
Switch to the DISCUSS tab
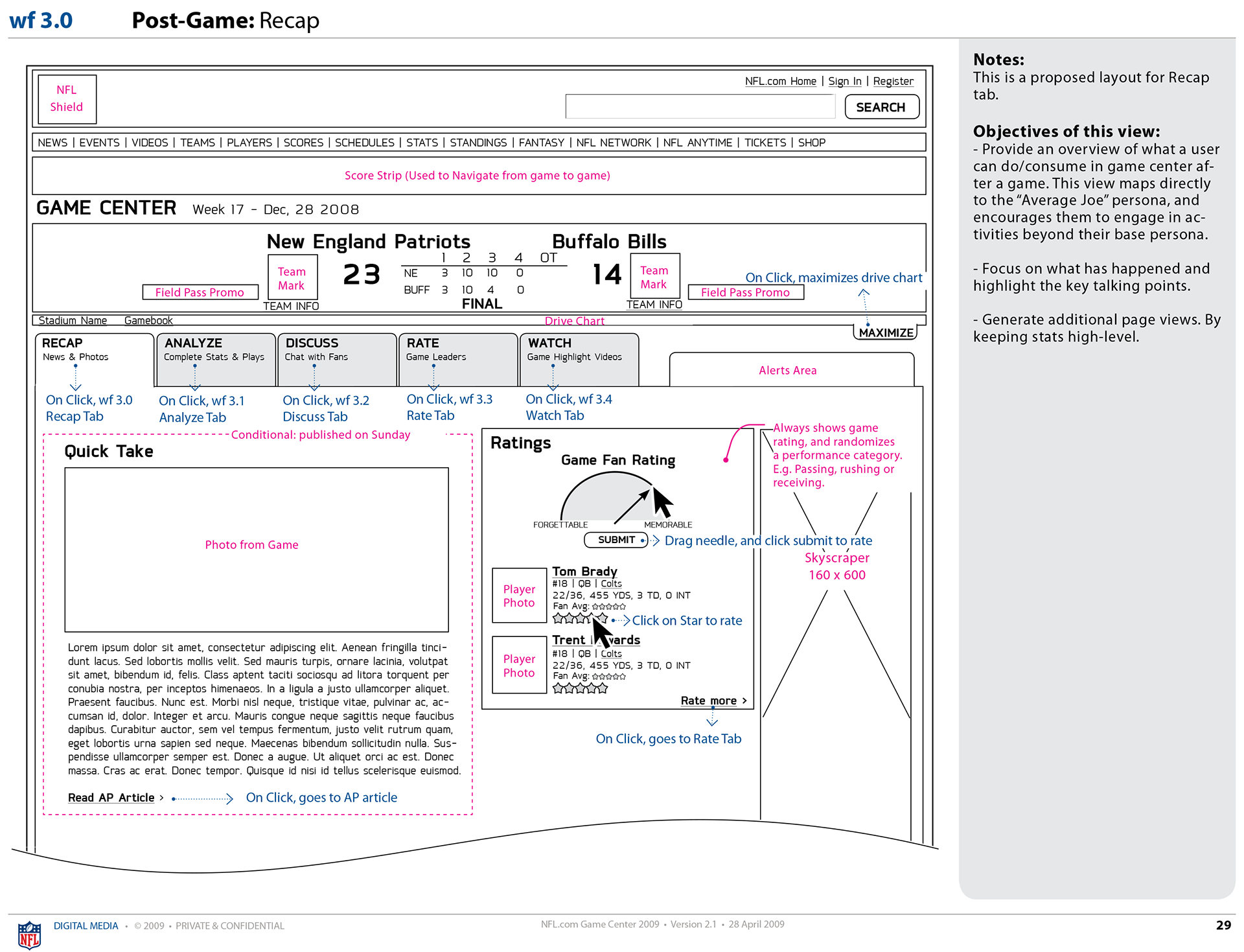[x=337, y=360]
